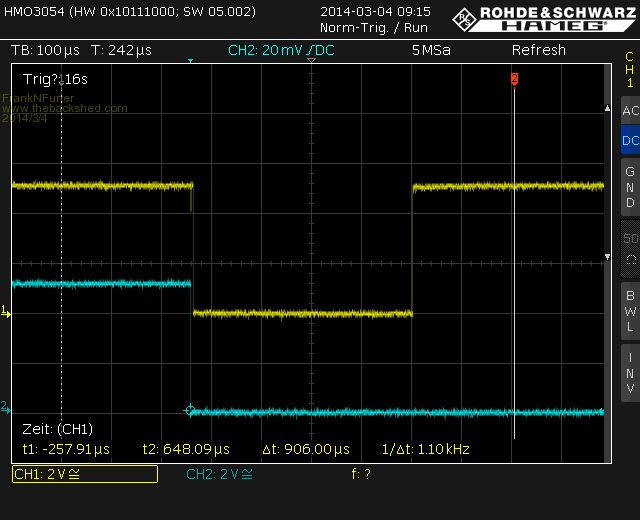
Task: Select the CH2: 2 V channel label
Action: coord(219,474)
